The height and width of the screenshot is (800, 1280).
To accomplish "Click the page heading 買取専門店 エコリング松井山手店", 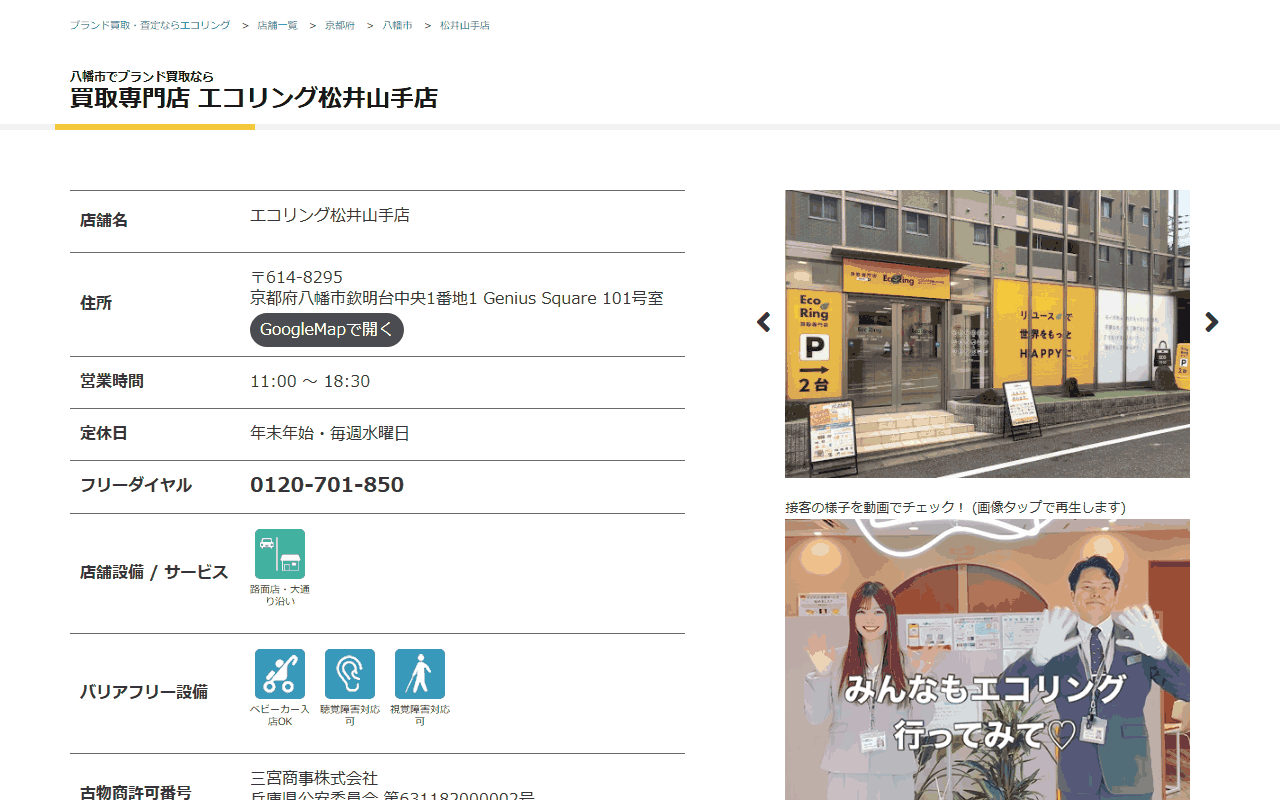I will (254, 98).
